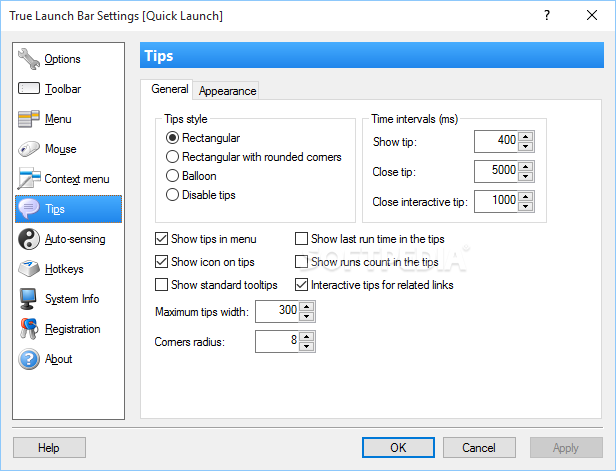The image size is (616, 471).
Task: Click the Context menu icon
Action: click(29, 179)
